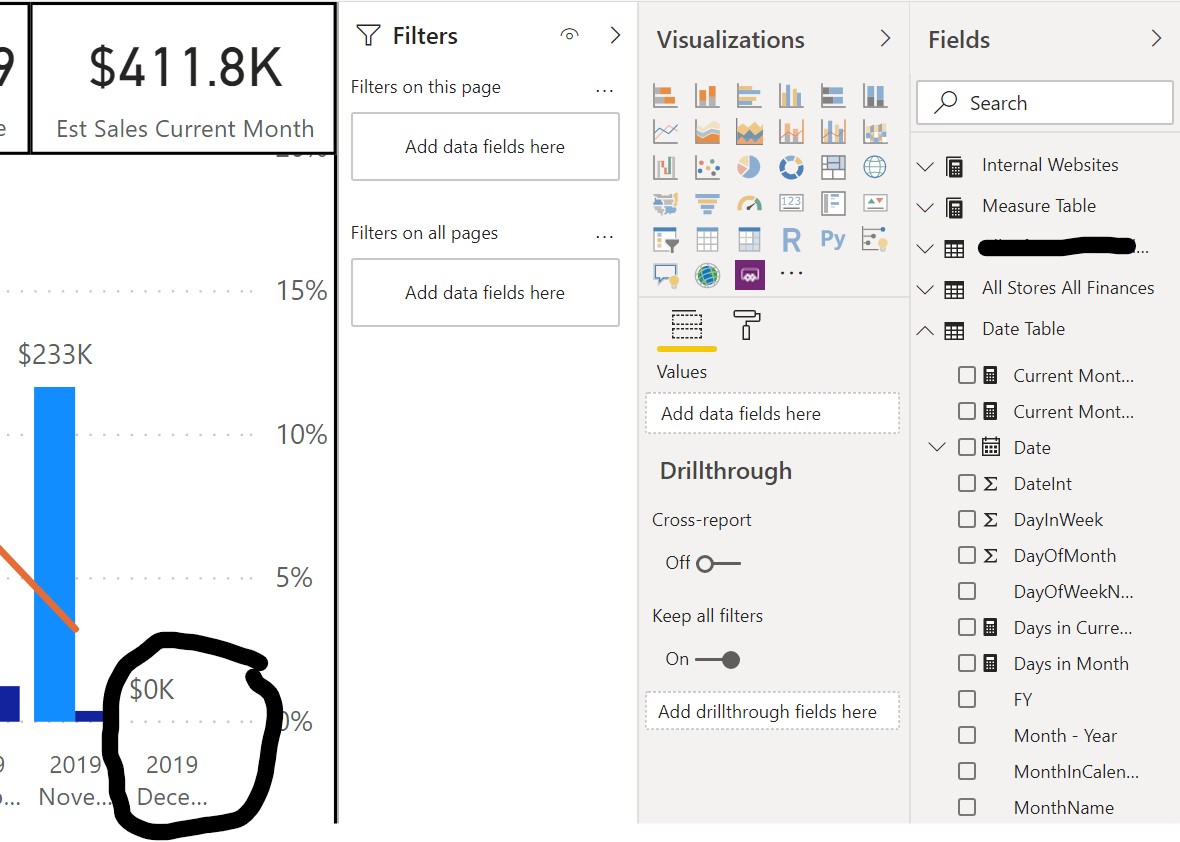Collapse the Visualizations pane arrow
The height and width of the screenshot is (842, 1180).
886,38
